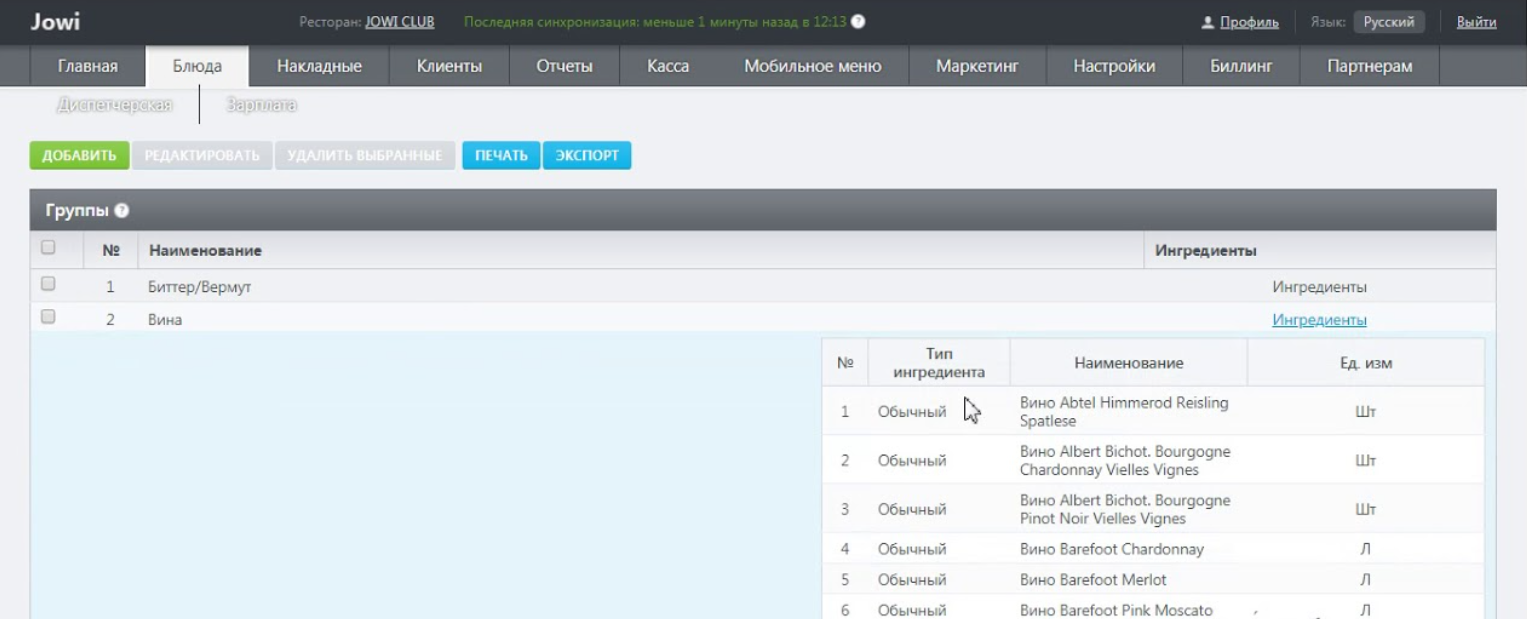Select the Вино Barefoot Merlot row
The width and height of the screenshot is (1527, 619).
coord(1153,579)
